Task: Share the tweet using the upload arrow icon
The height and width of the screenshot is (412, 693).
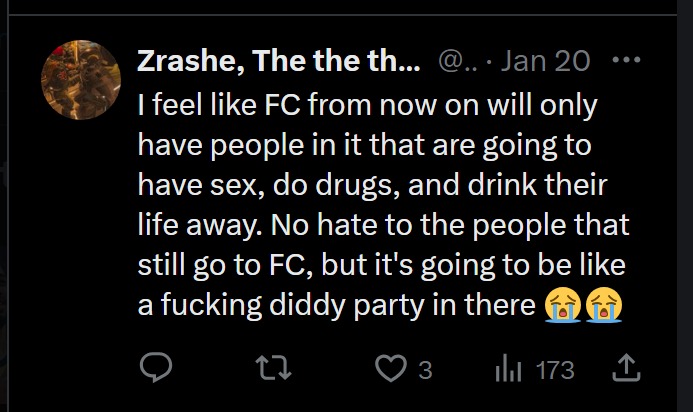Action: click(x=626, y=368)
